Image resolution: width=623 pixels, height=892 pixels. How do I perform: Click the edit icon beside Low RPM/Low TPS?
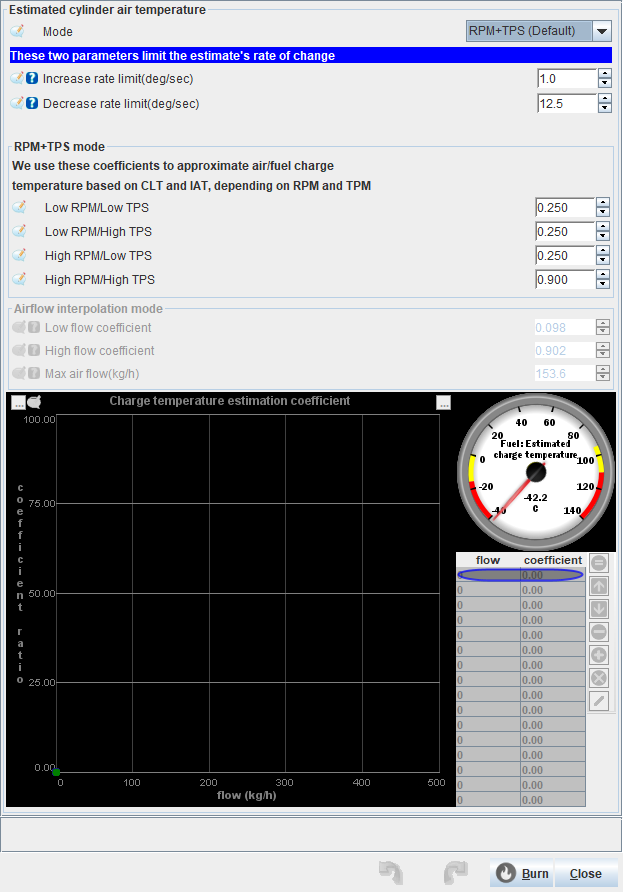19,207
